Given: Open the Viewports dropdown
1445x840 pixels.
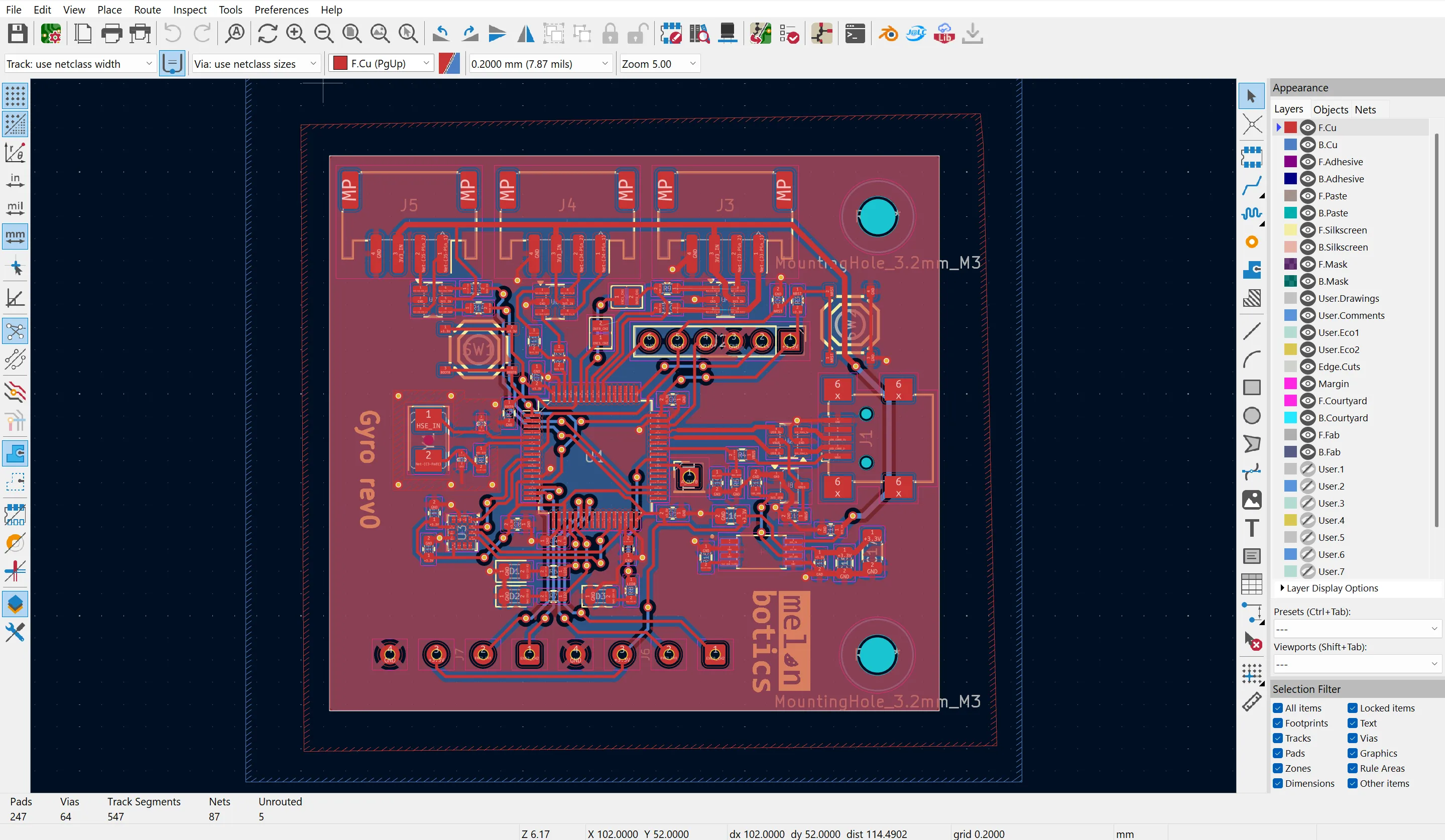Looking at the screenshot, I should (x=1356, y=664).
